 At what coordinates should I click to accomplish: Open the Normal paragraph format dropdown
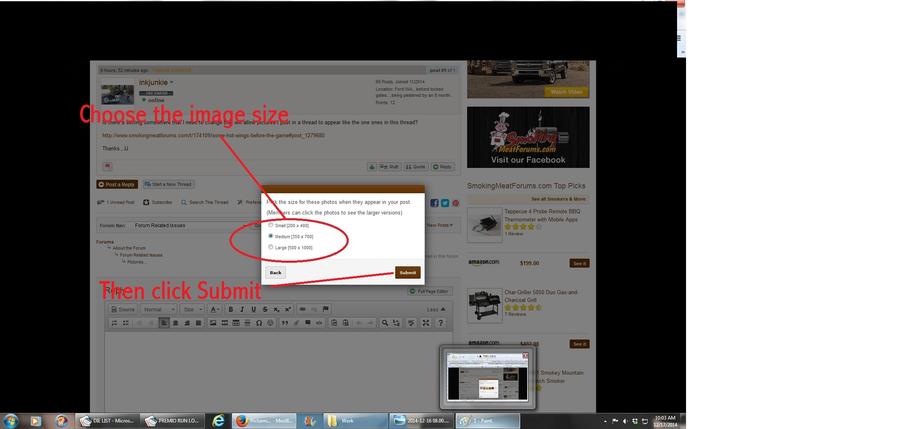(158, 310)
